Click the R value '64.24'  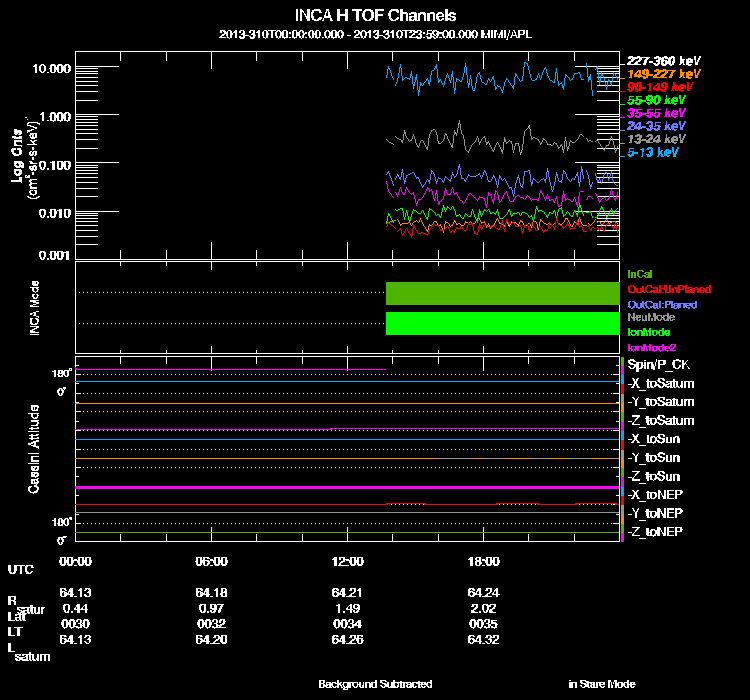click(x=484, y=593)
